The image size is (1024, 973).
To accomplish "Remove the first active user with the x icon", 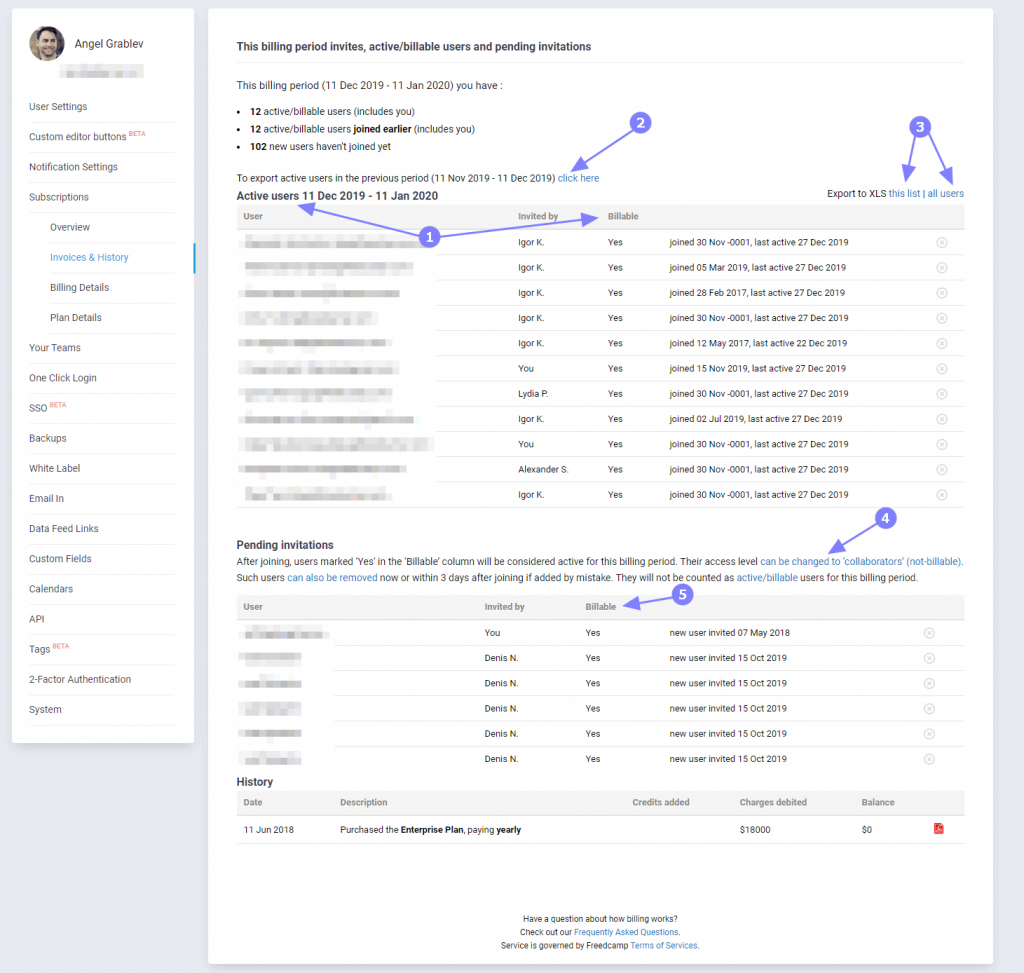I will click(x=940, y=242).
